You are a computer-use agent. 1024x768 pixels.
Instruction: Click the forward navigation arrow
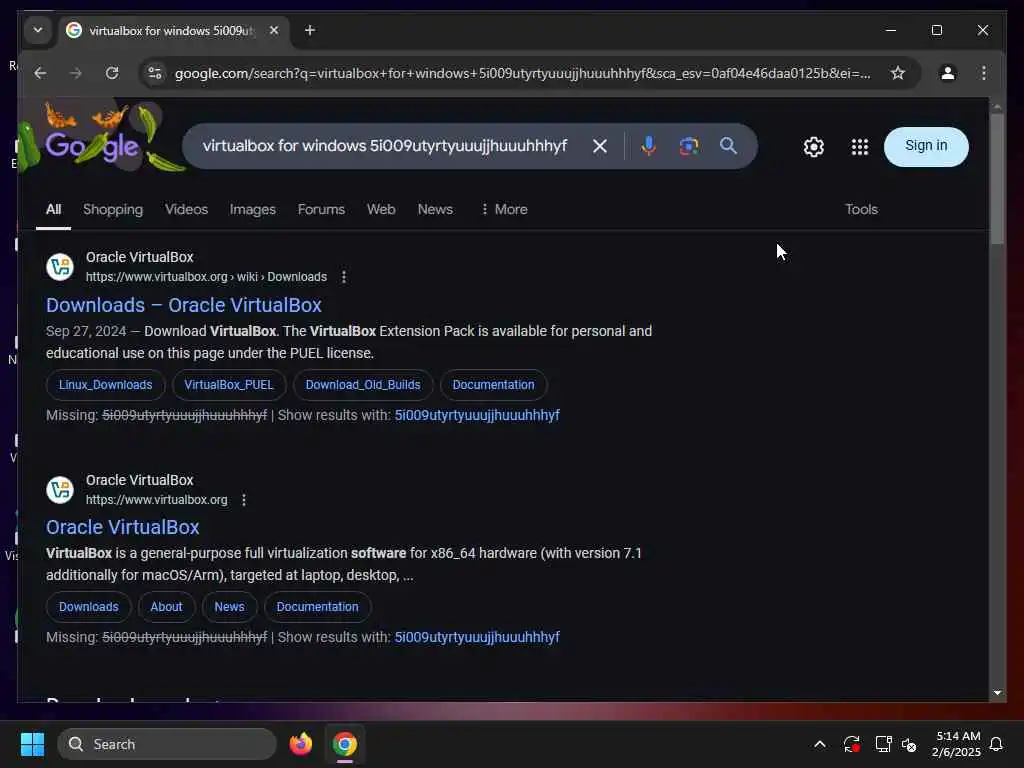pos(76,73)
